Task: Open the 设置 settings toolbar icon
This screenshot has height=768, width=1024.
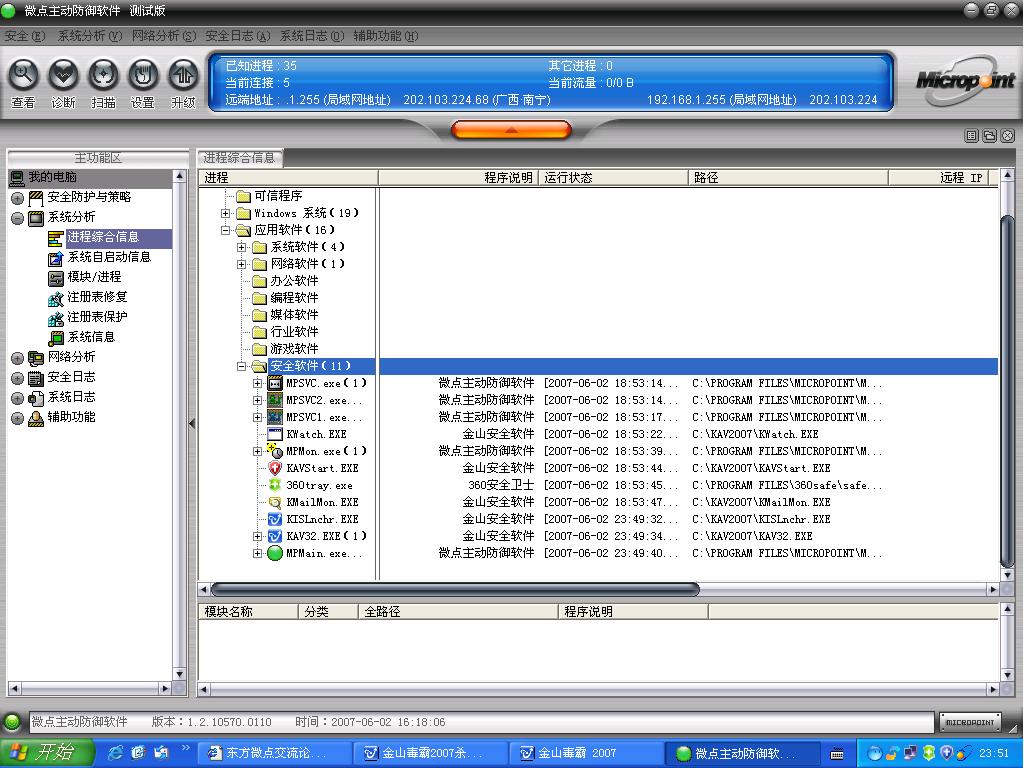Action: 143,76
